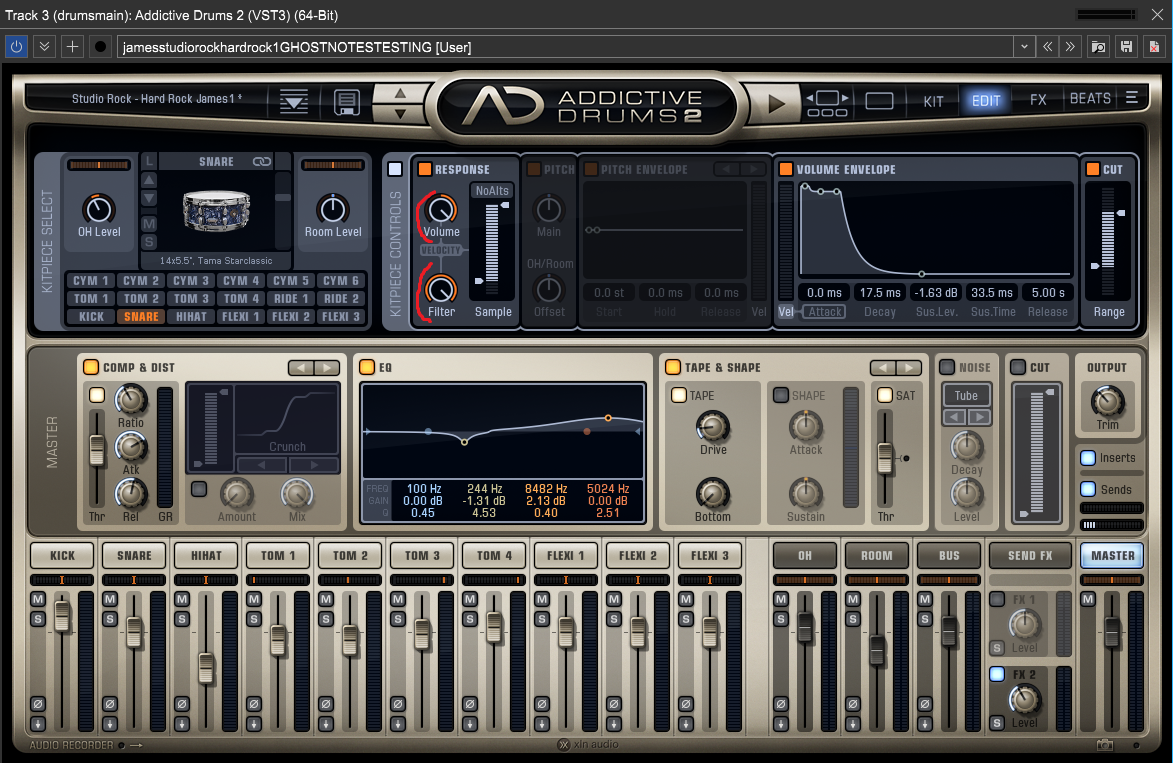This screenshot has height=763, width=1173.
Task: Solo the snare kitpiece with S button
Action: 149,242
